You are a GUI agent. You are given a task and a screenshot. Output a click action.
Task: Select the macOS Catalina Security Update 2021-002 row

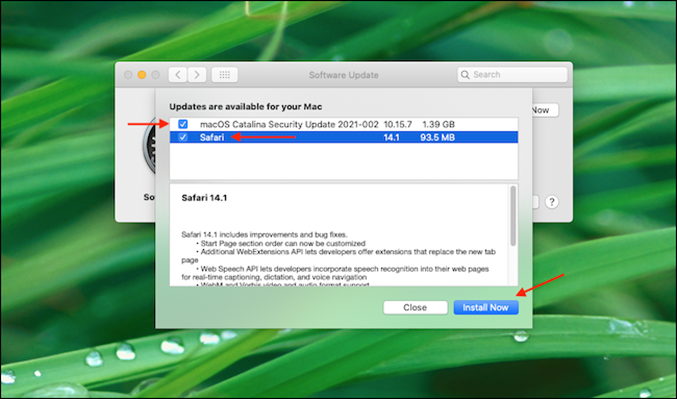[344, 124]
